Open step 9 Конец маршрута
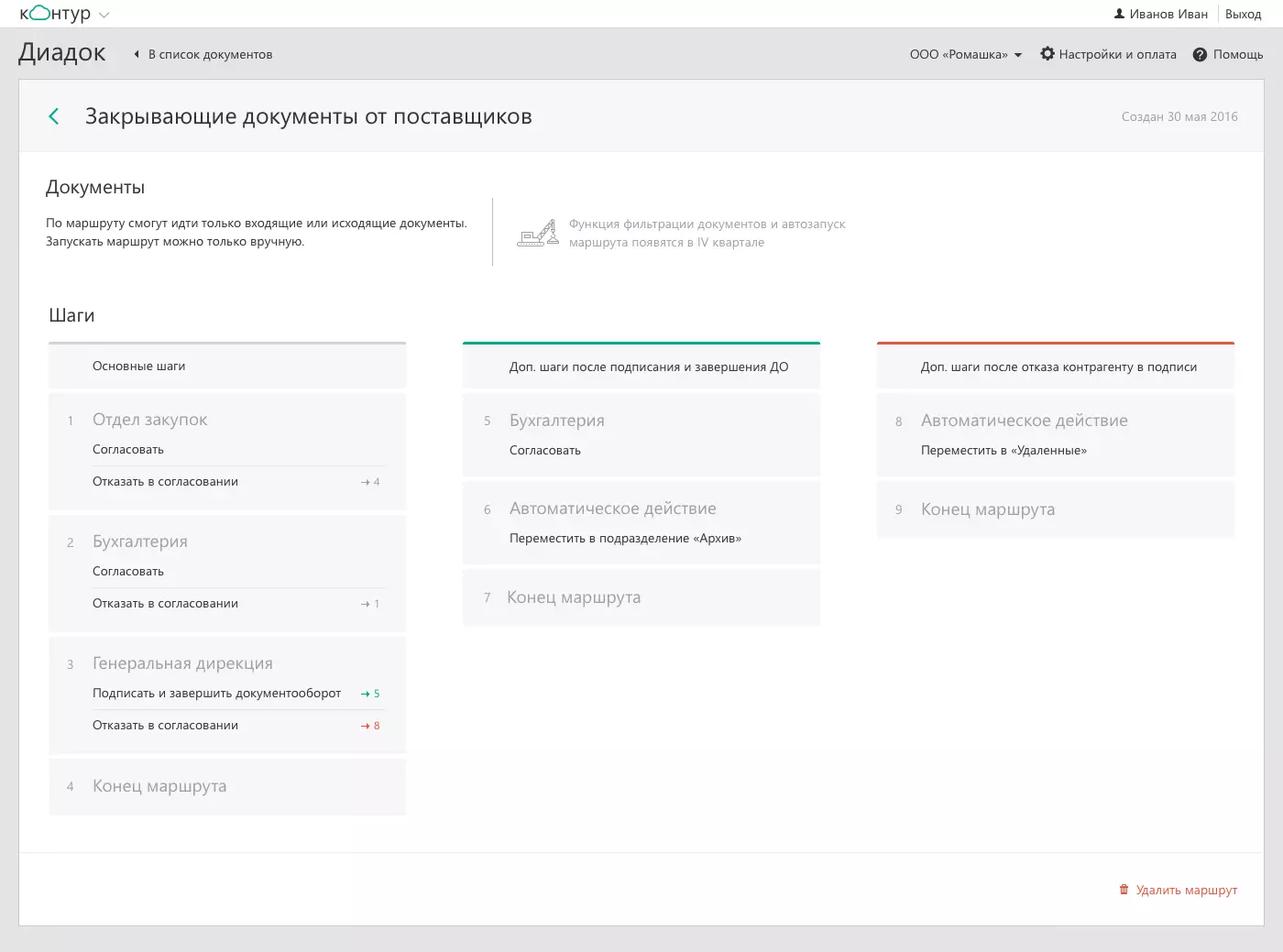 (x=1056, y=509)
